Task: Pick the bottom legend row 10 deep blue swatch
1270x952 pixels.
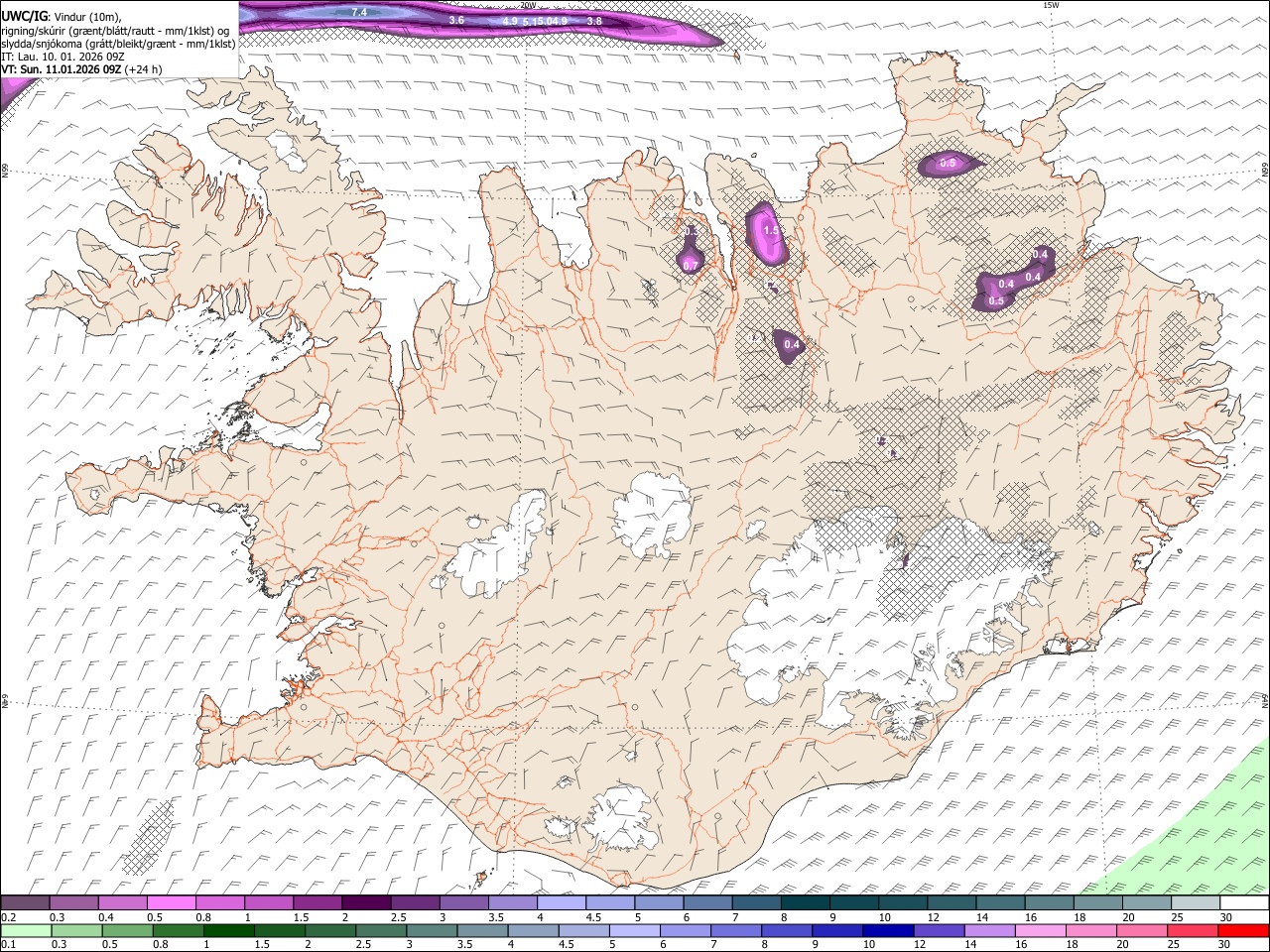Action: pyautogui.click(x=889, y=930)
